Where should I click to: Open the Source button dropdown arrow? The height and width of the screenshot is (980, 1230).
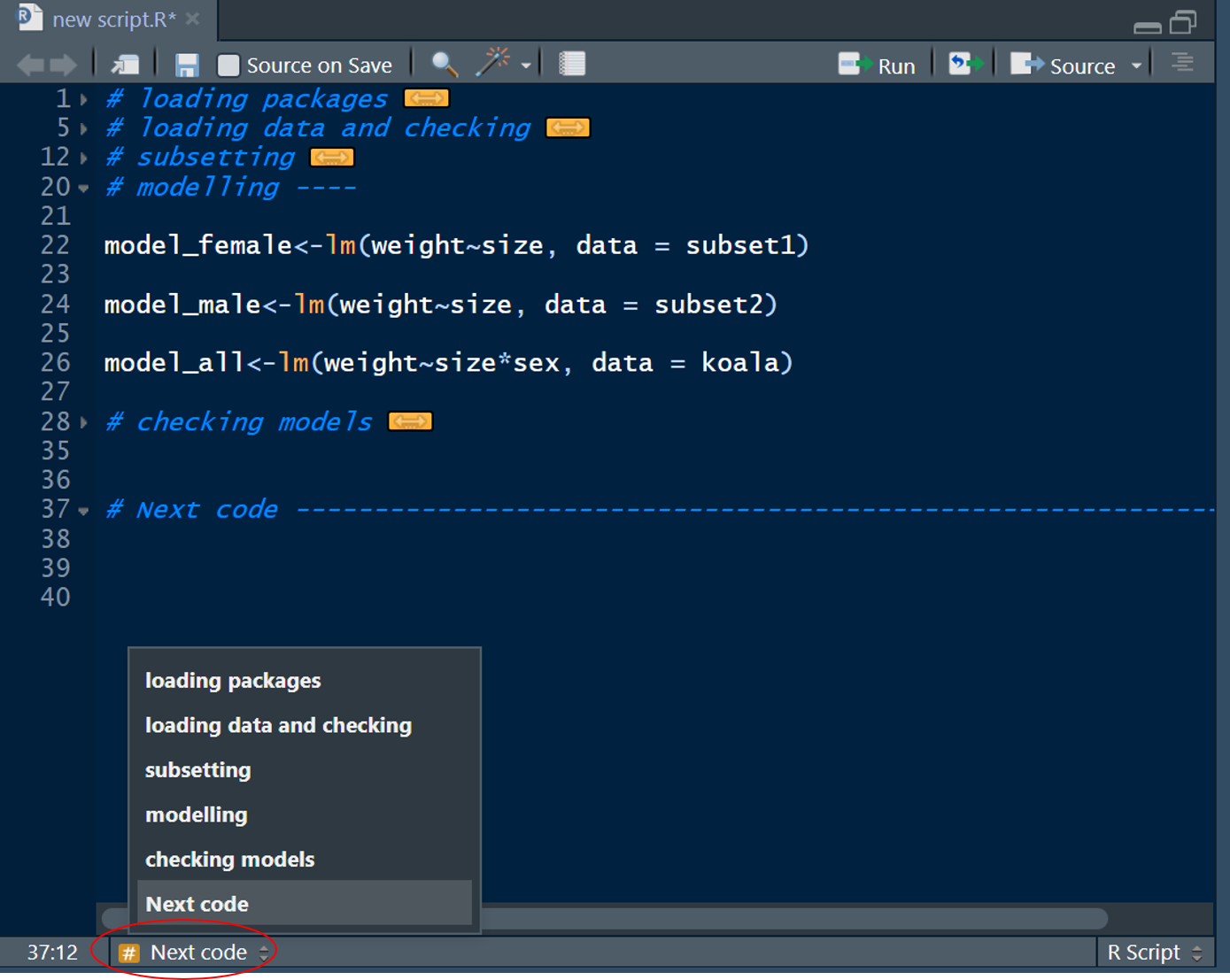1136,66
